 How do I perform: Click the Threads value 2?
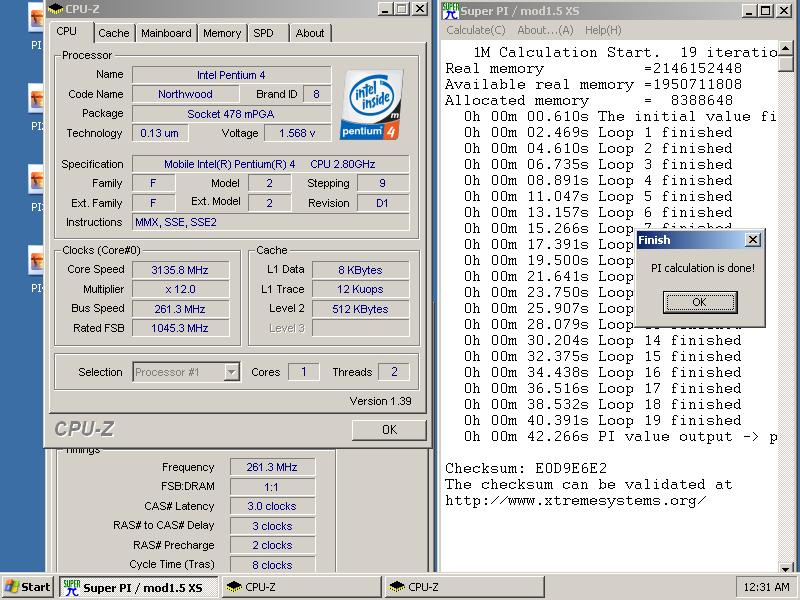pyautogui.click(x=394, y=371)
